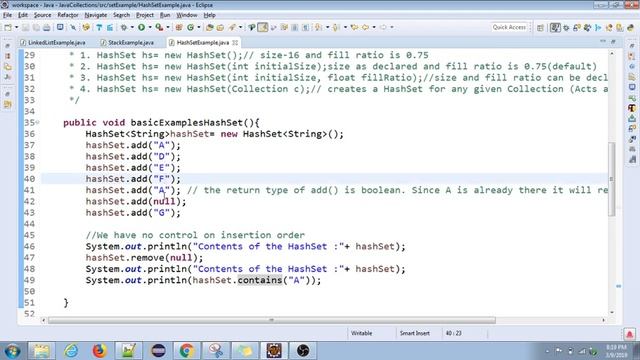Click the green Run button icon
Viewport: 640px width, 360px height.
pos(141,27)
